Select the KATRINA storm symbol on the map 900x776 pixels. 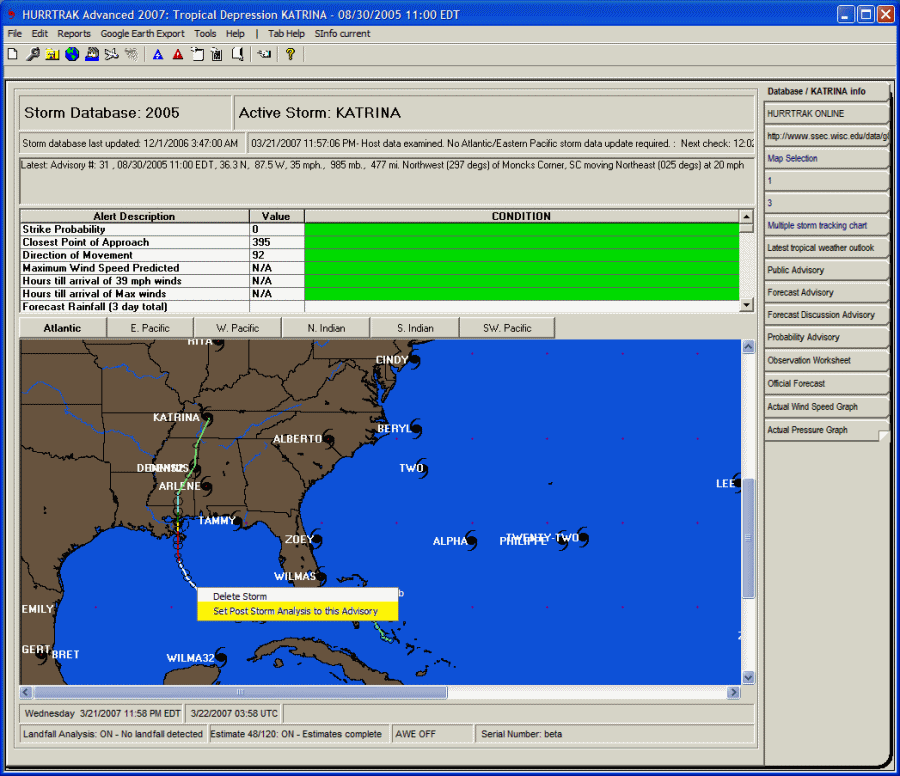(207, 417)
